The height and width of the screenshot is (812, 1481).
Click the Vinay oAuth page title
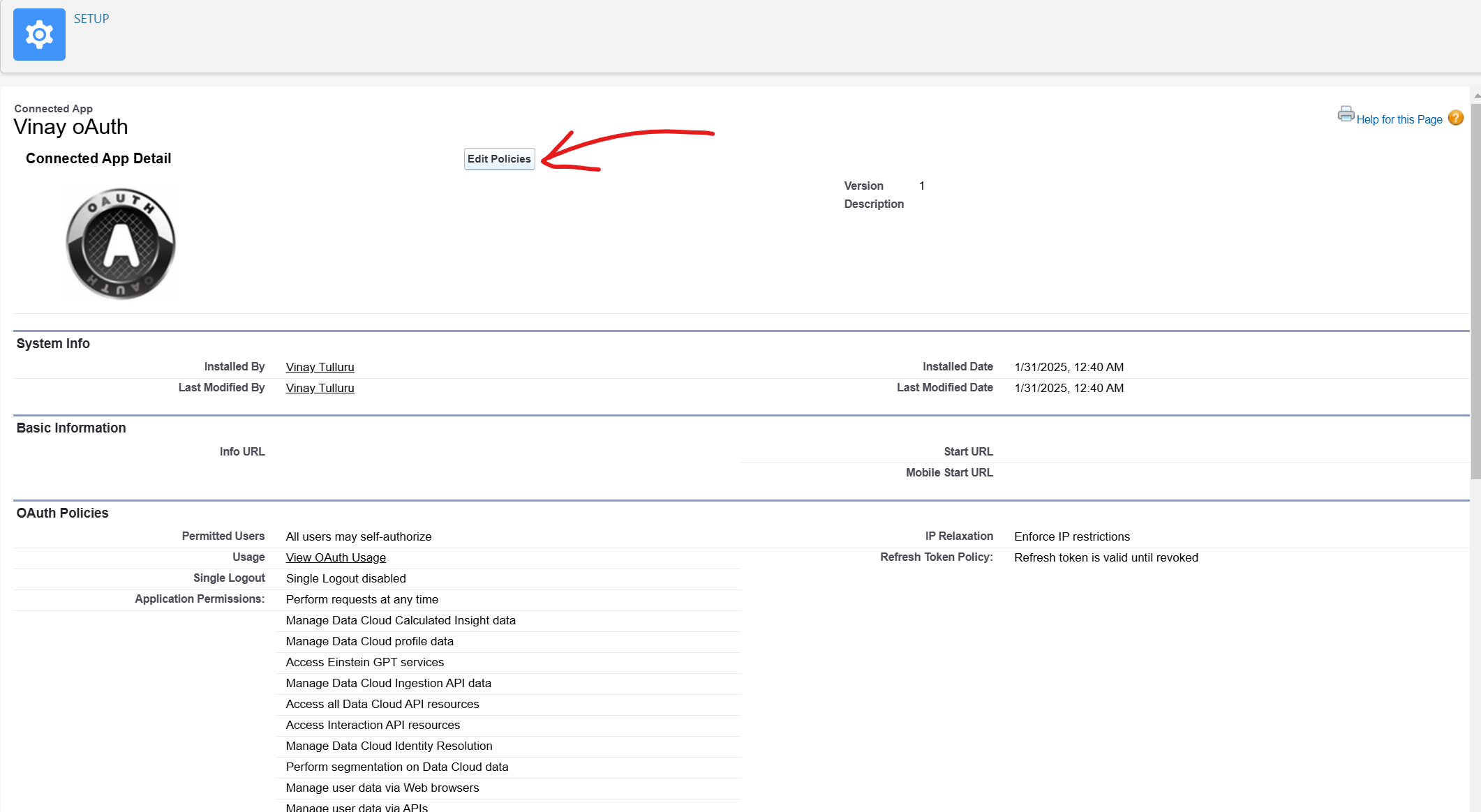tap(70, 127)
